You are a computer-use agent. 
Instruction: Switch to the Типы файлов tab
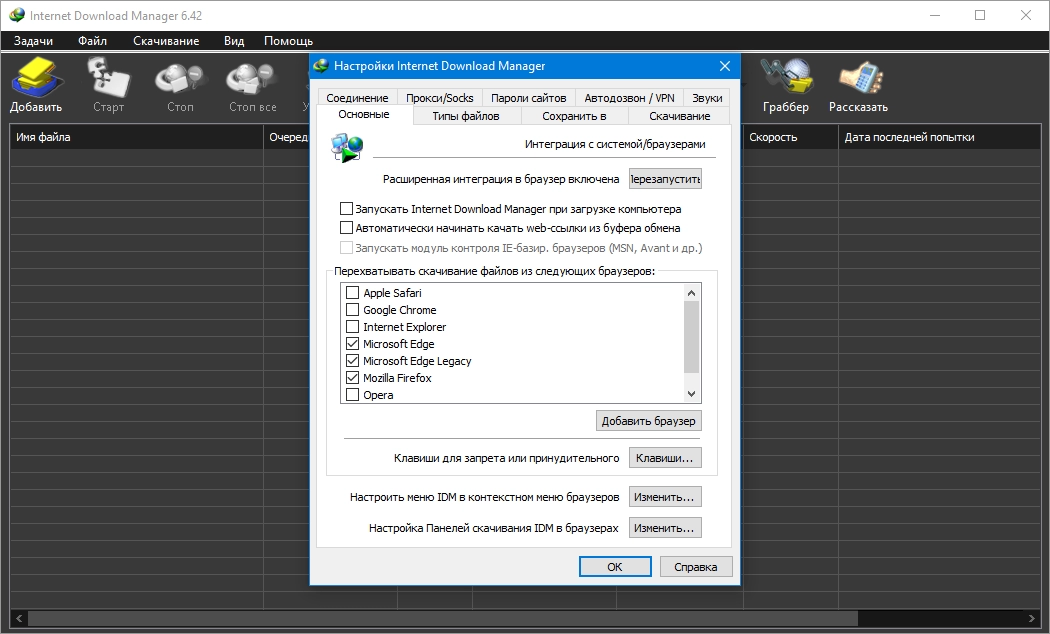pyautogui.click(x=466, y=116)
